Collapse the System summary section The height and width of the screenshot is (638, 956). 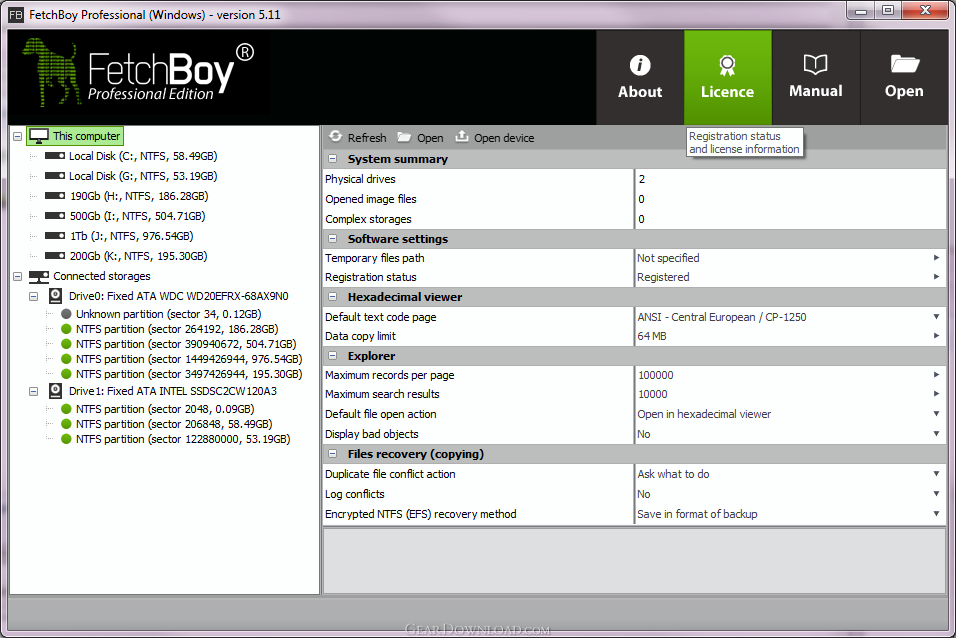tap(333, 159)
